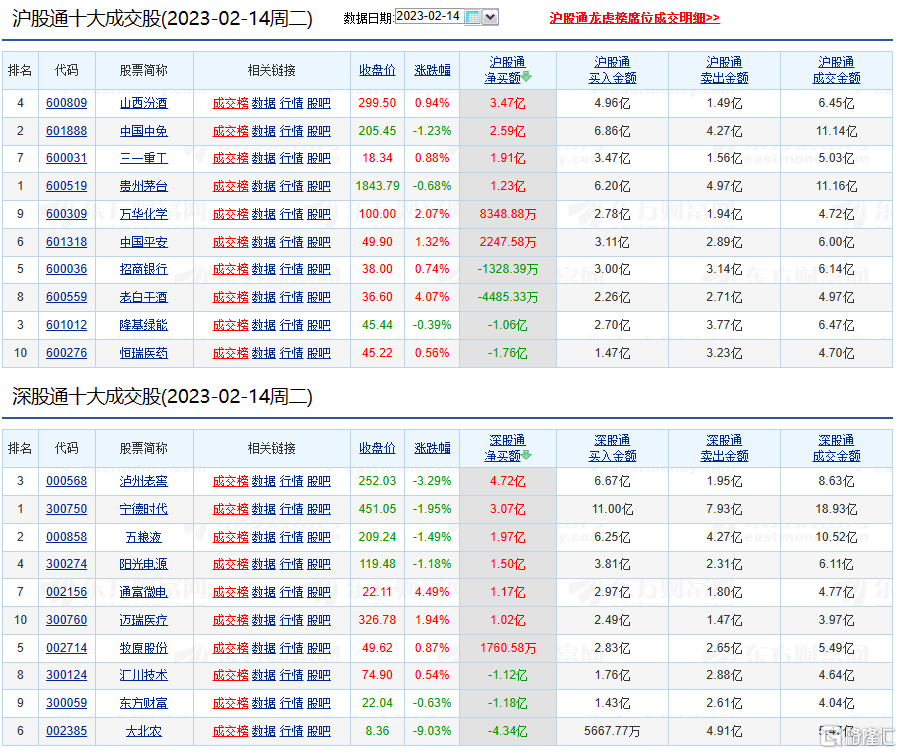Open 数据 link for 中国中免

(263, 131)
